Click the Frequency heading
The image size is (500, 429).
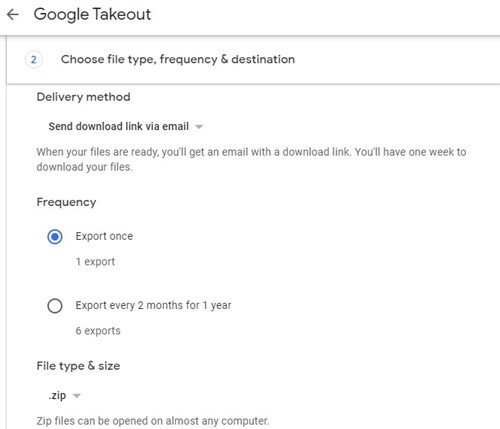(66, 202)
